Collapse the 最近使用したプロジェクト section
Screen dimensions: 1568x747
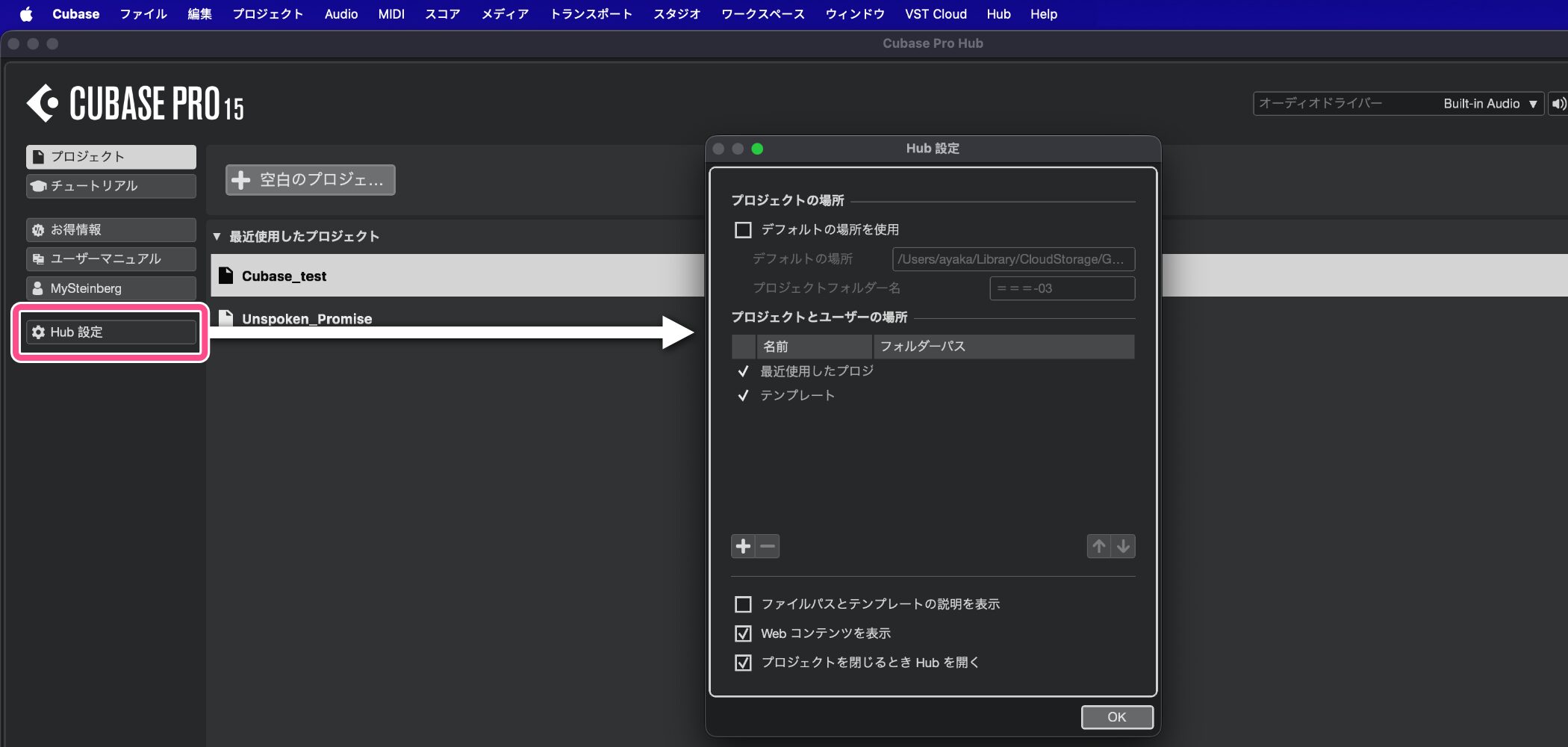[217, 237]
